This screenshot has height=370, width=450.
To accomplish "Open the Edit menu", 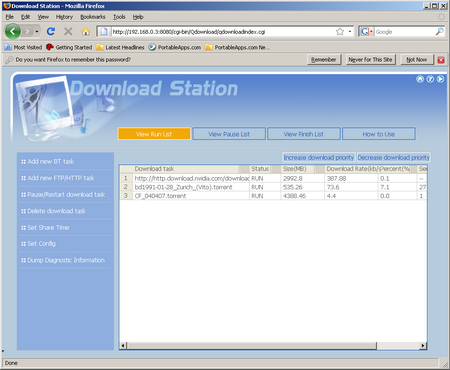I will (25, 17).
